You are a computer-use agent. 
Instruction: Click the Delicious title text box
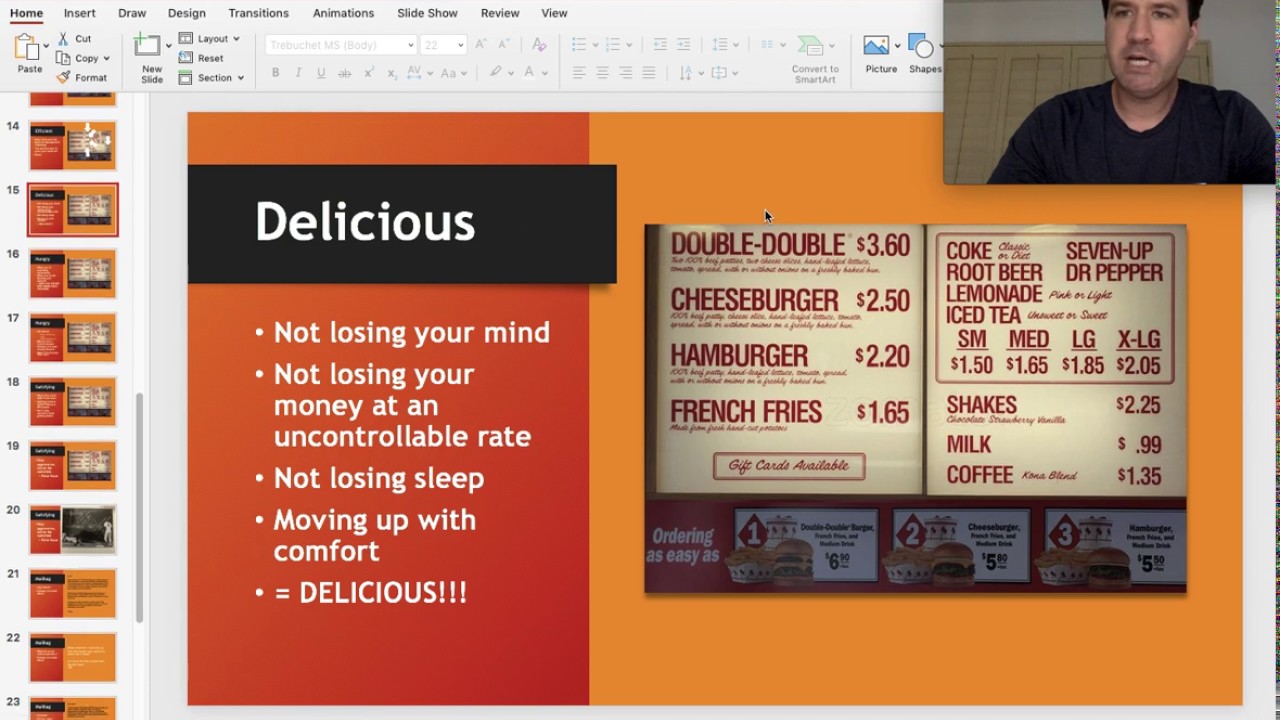coord(402,224)
